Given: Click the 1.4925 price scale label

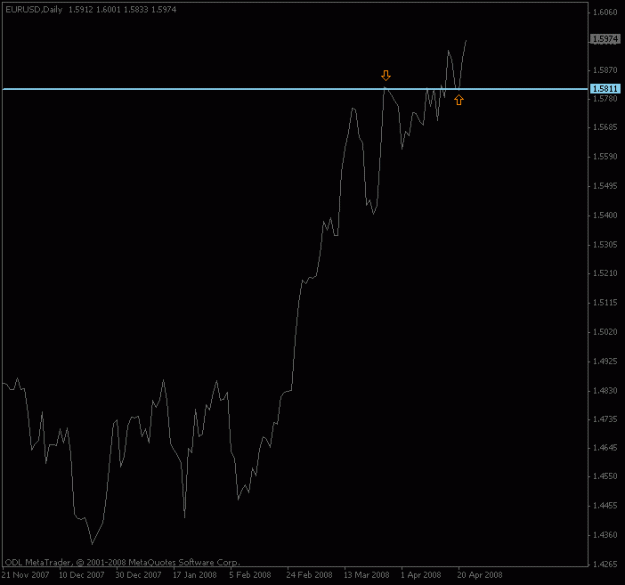Looking at the screenshot, I should tap(605, 361).
